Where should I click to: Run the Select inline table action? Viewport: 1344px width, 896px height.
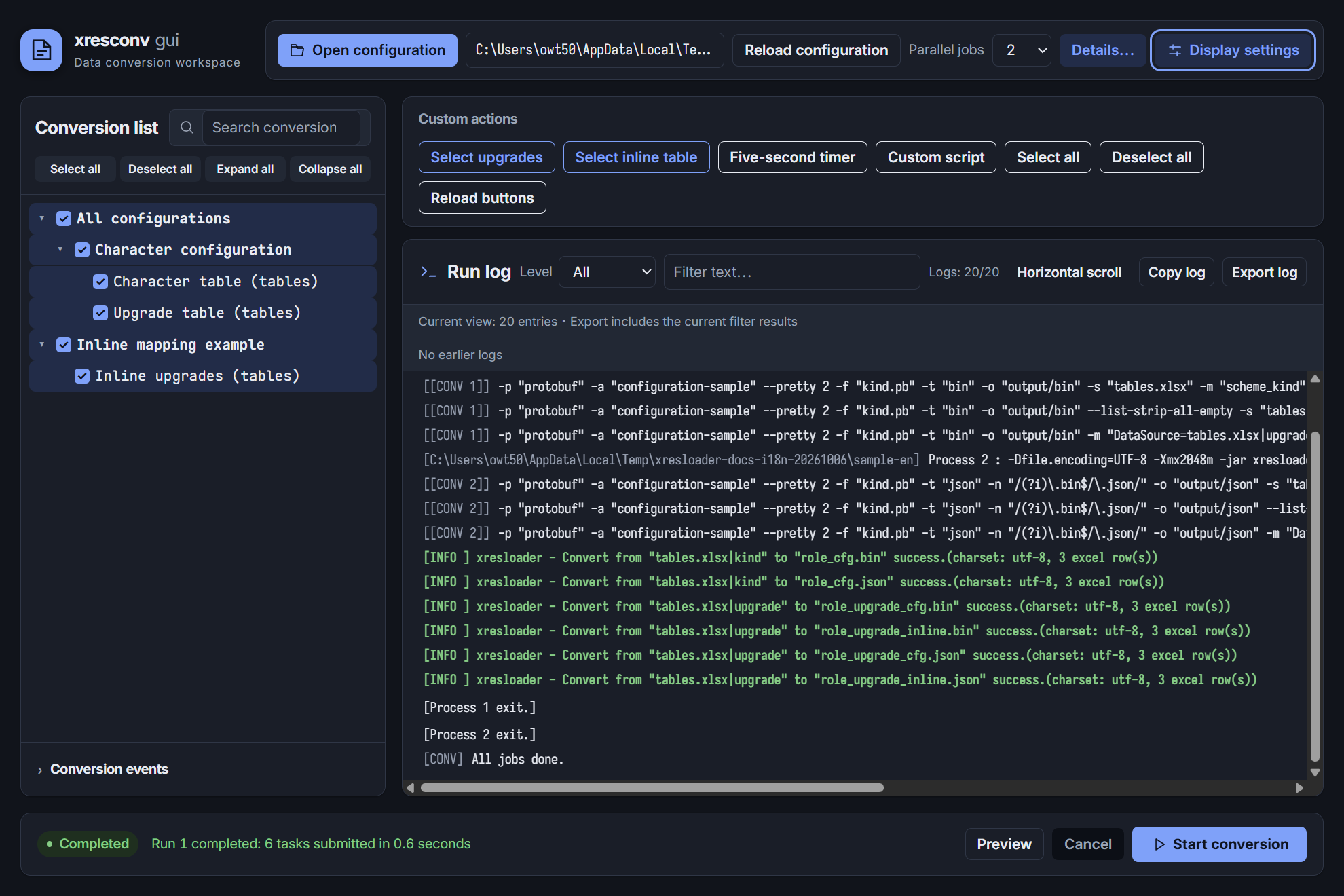[x=636, y=157]
